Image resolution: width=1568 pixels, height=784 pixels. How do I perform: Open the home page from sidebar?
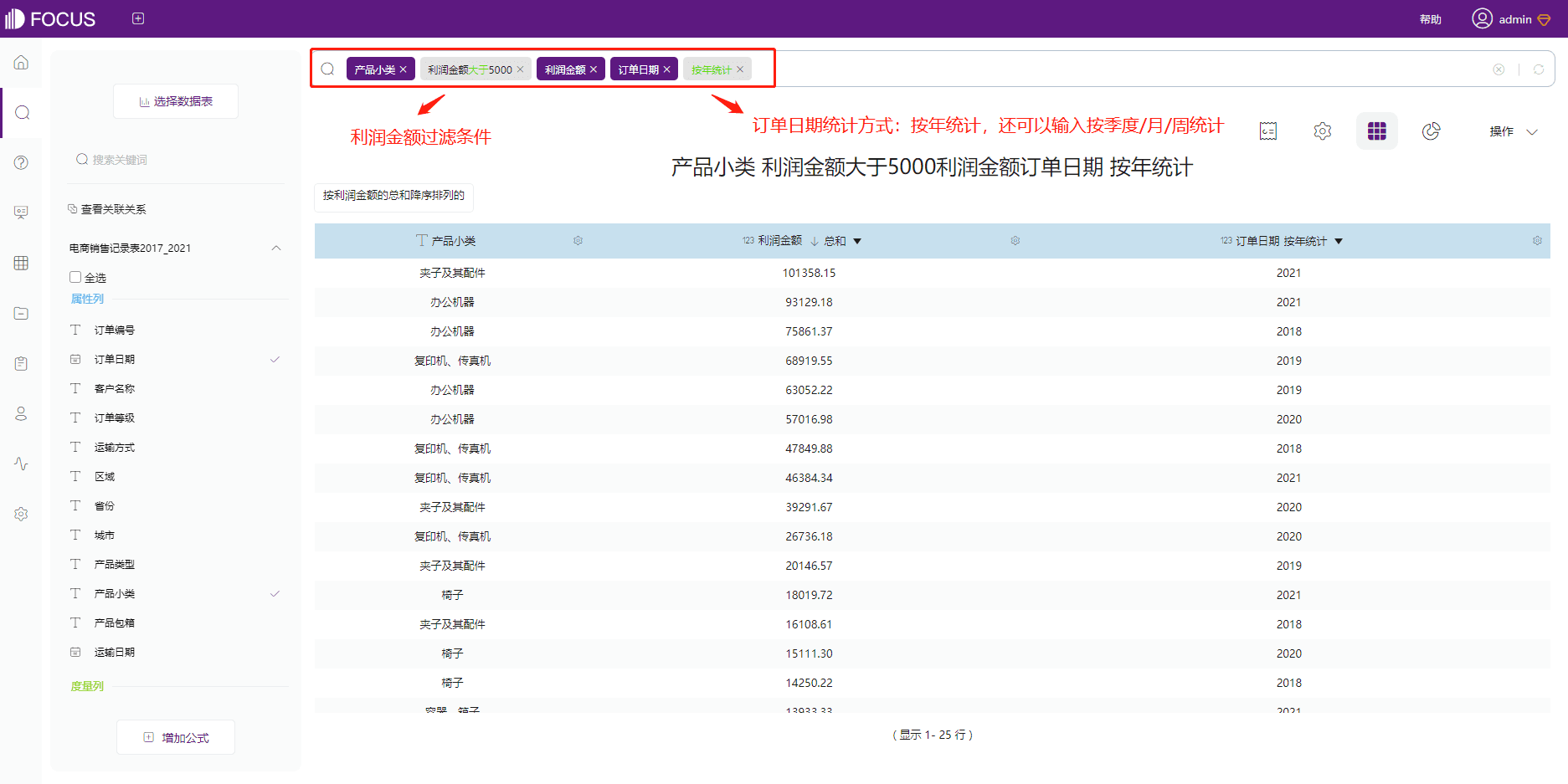pyautogui.click(x=22, y=63)
